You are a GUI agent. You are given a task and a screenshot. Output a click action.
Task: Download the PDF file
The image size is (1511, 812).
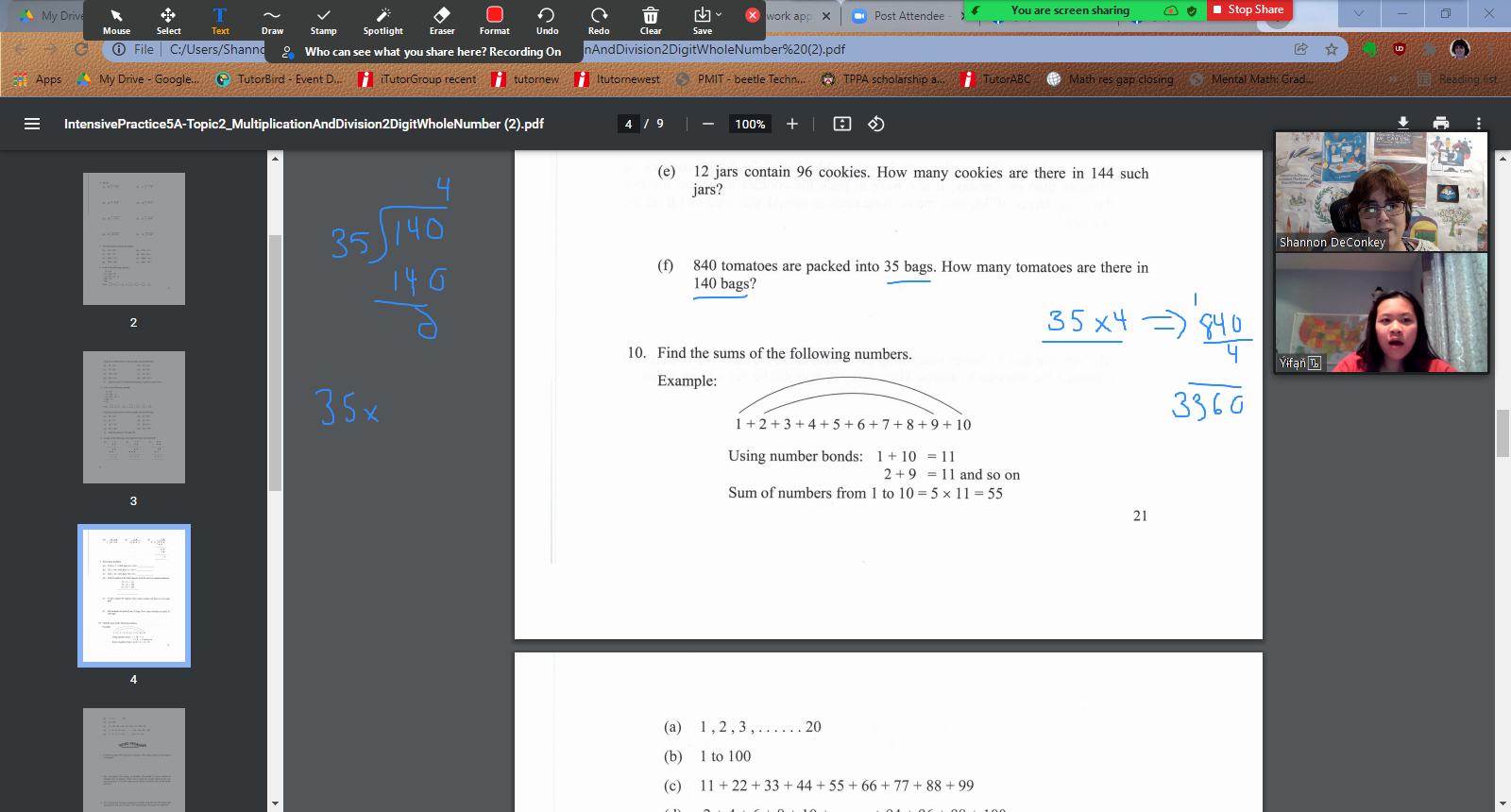[1403, 123]
